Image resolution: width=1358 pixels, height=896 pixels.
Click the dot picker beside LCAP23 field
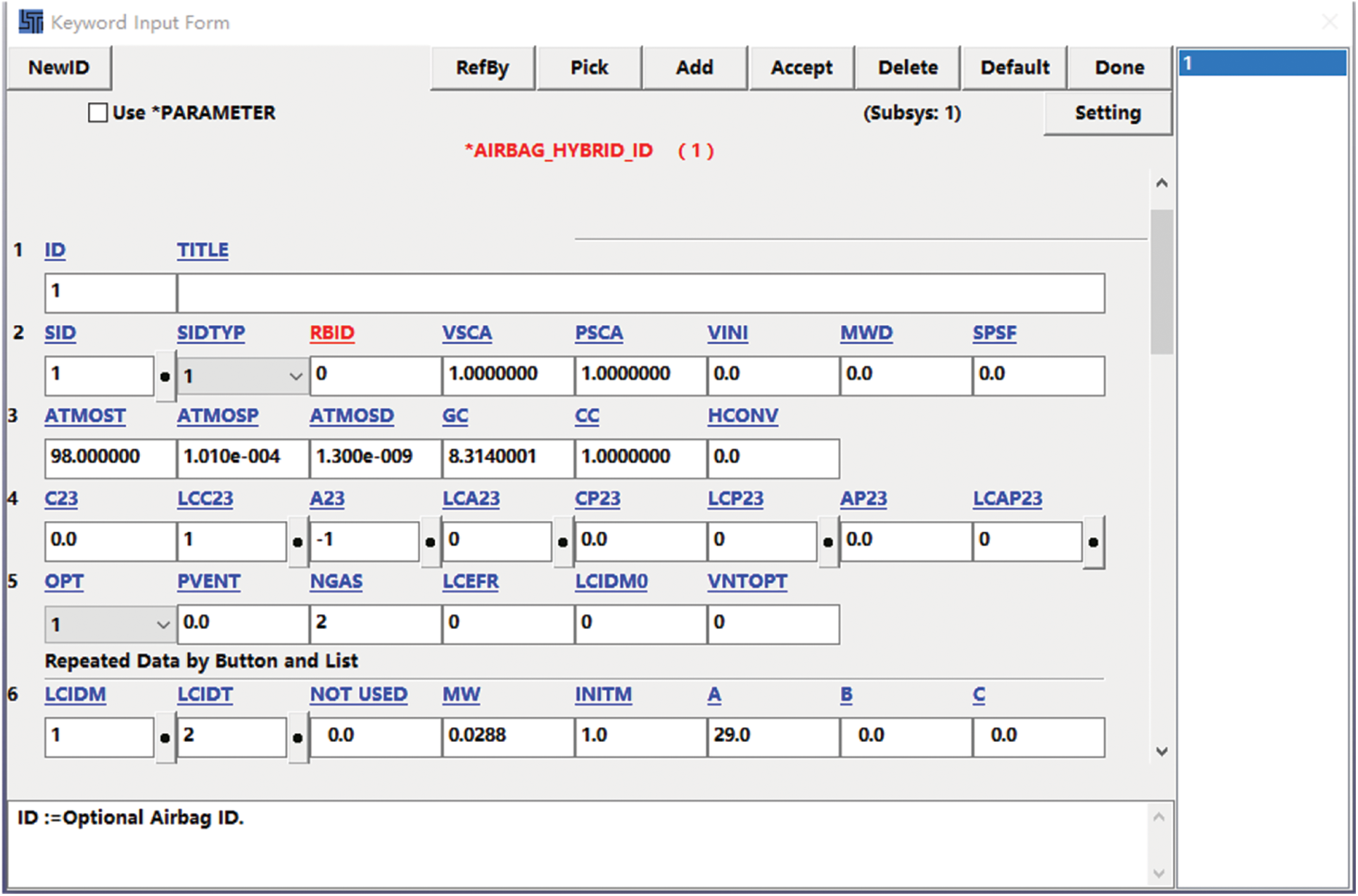click(x=1093, y=542)
